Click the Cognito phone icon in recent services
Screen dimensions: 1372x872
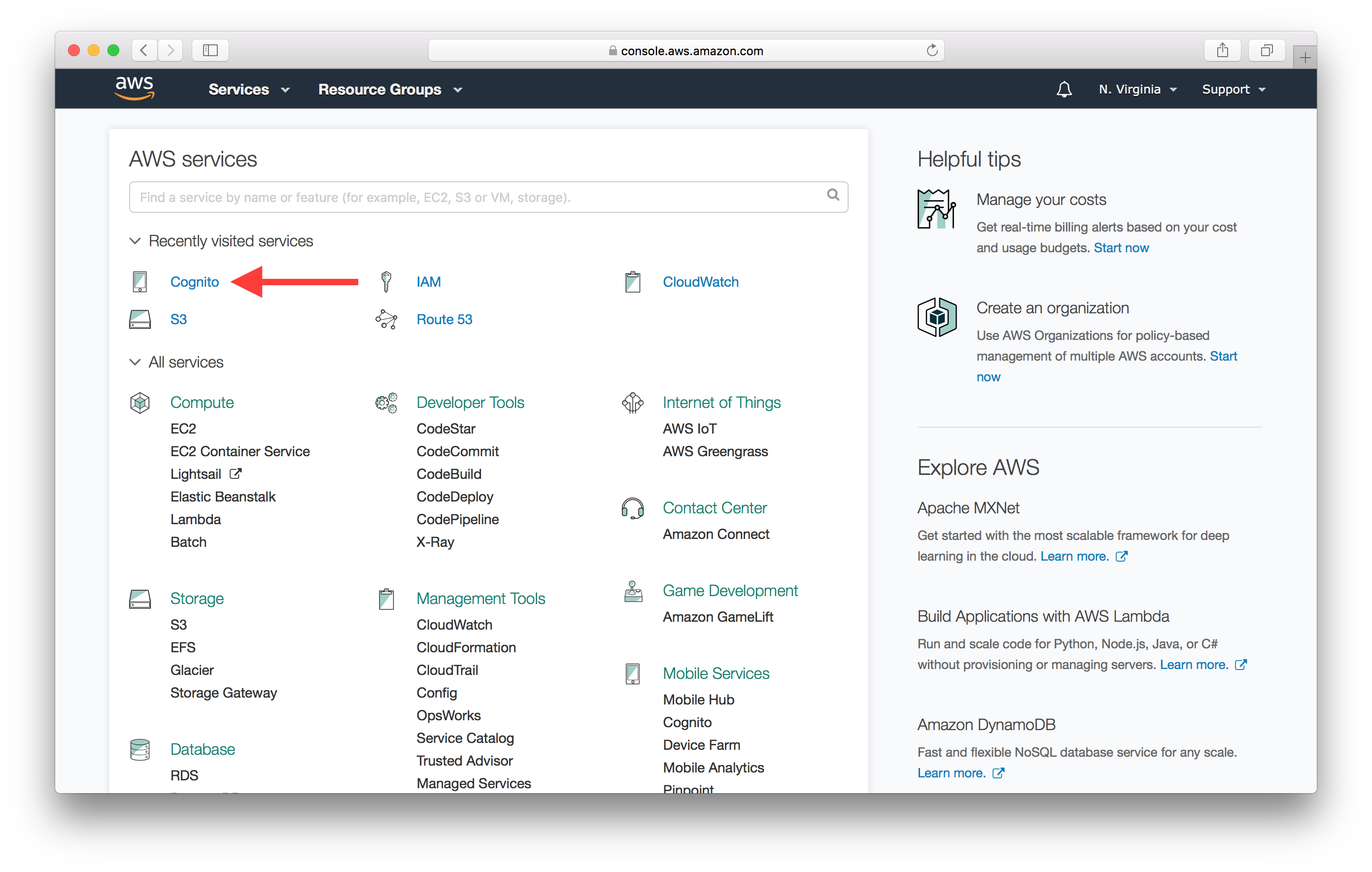click(139, 281)
